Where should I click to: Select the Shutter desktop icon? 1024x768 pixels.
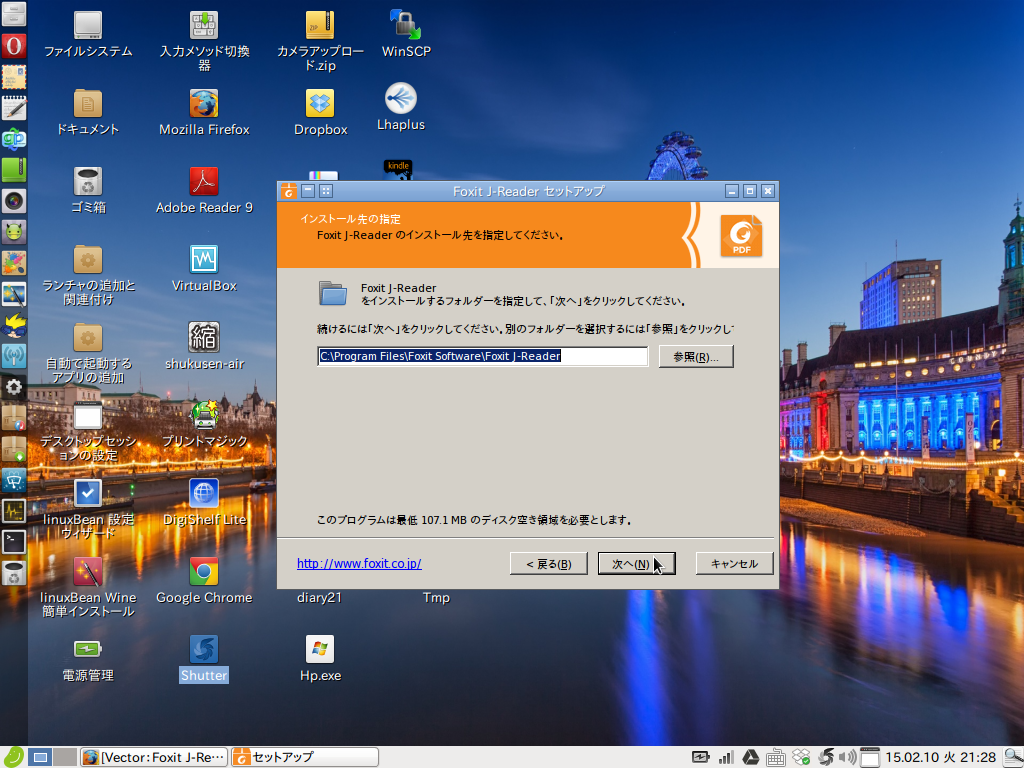pyautogui.click(x=204, y=649)
